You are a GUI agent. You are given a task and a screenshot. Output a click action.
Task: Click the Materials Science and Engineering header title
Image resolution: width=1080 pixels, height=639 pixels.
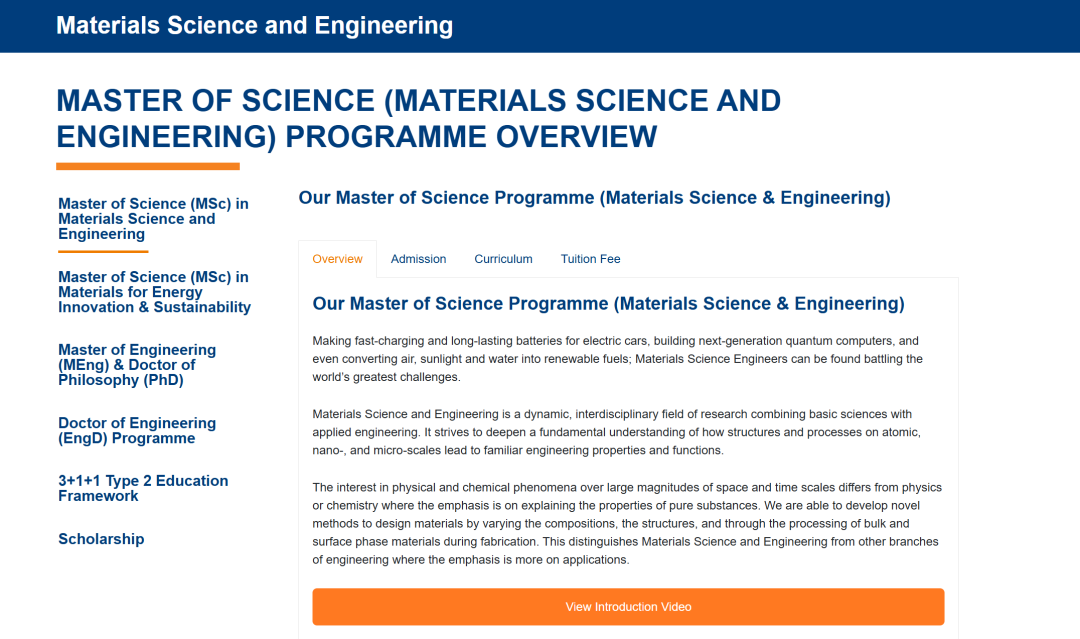click(x=254, y=26)
